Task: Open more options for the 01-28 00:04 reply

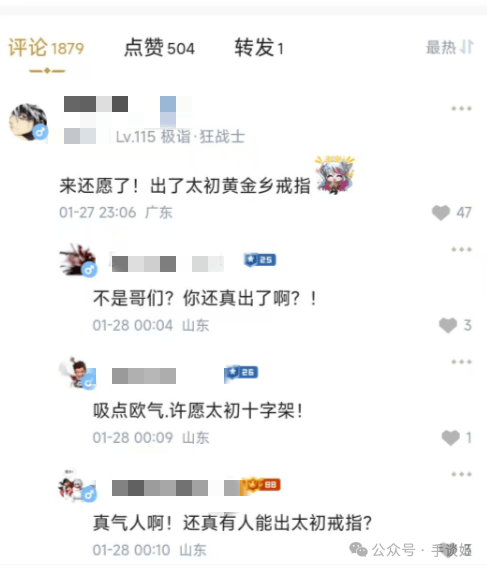Action: coord(461,249)
